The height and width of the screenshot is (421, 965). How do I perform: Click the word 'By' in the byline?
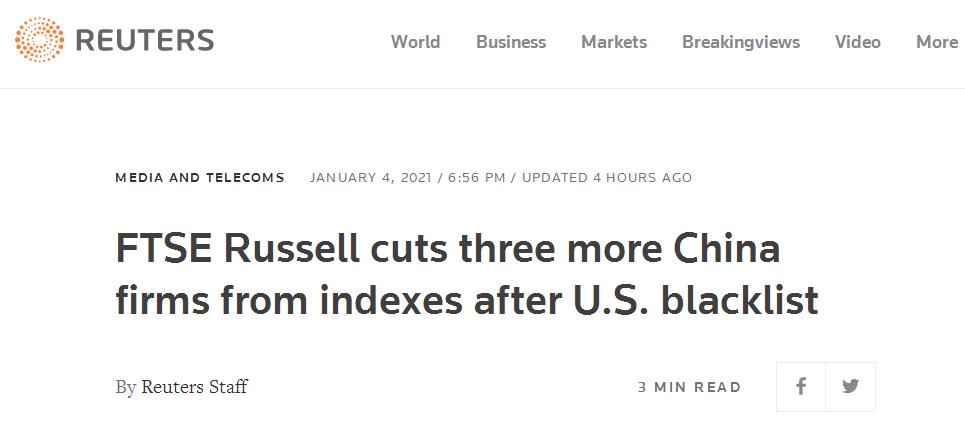click(126, 388)
